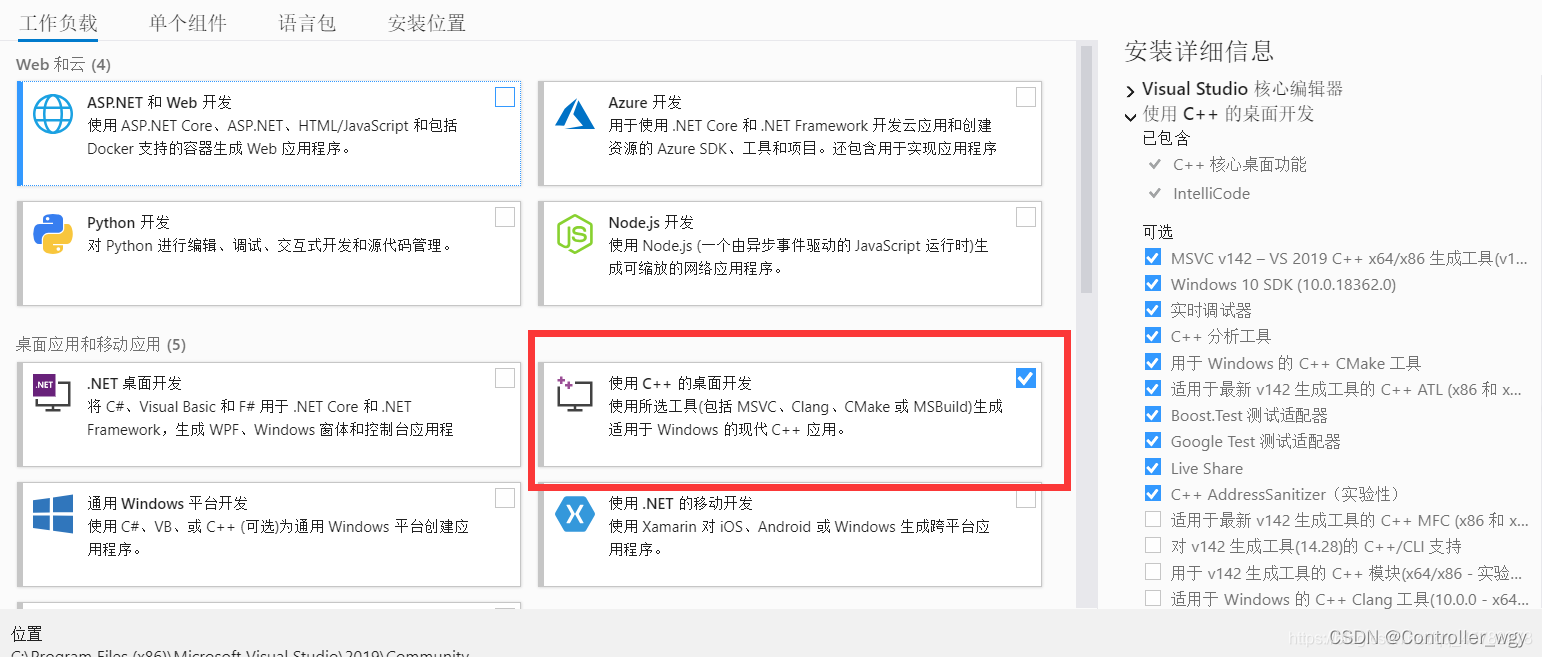1542x657 pixels.
Task: Open the 单个组件 tab
Action: 188,21
